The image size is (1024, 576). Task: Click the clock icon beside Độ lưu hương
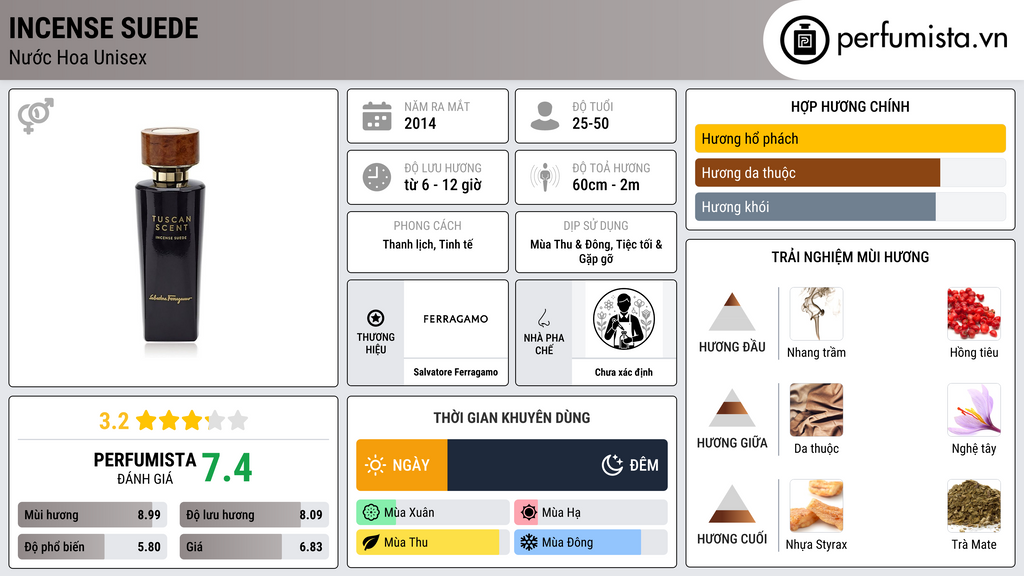point(377,177)
